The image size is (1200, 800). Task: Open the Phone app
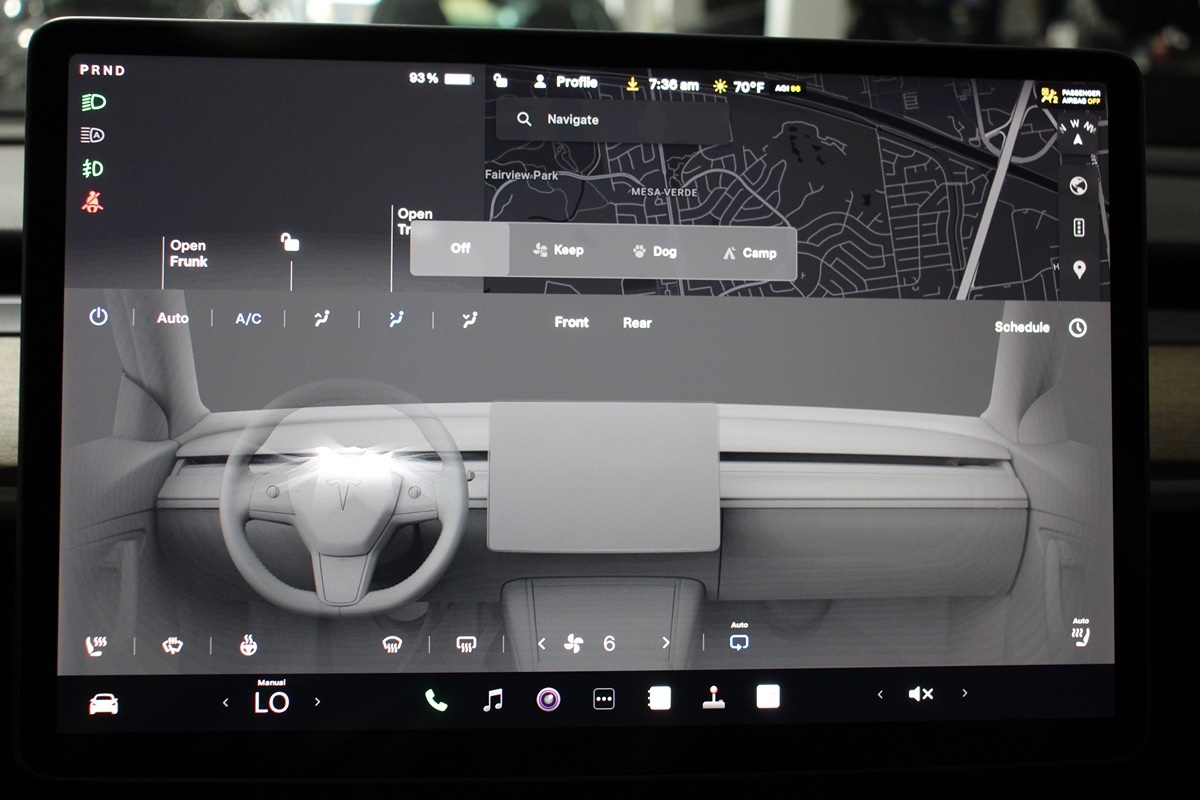click(436, 700)
